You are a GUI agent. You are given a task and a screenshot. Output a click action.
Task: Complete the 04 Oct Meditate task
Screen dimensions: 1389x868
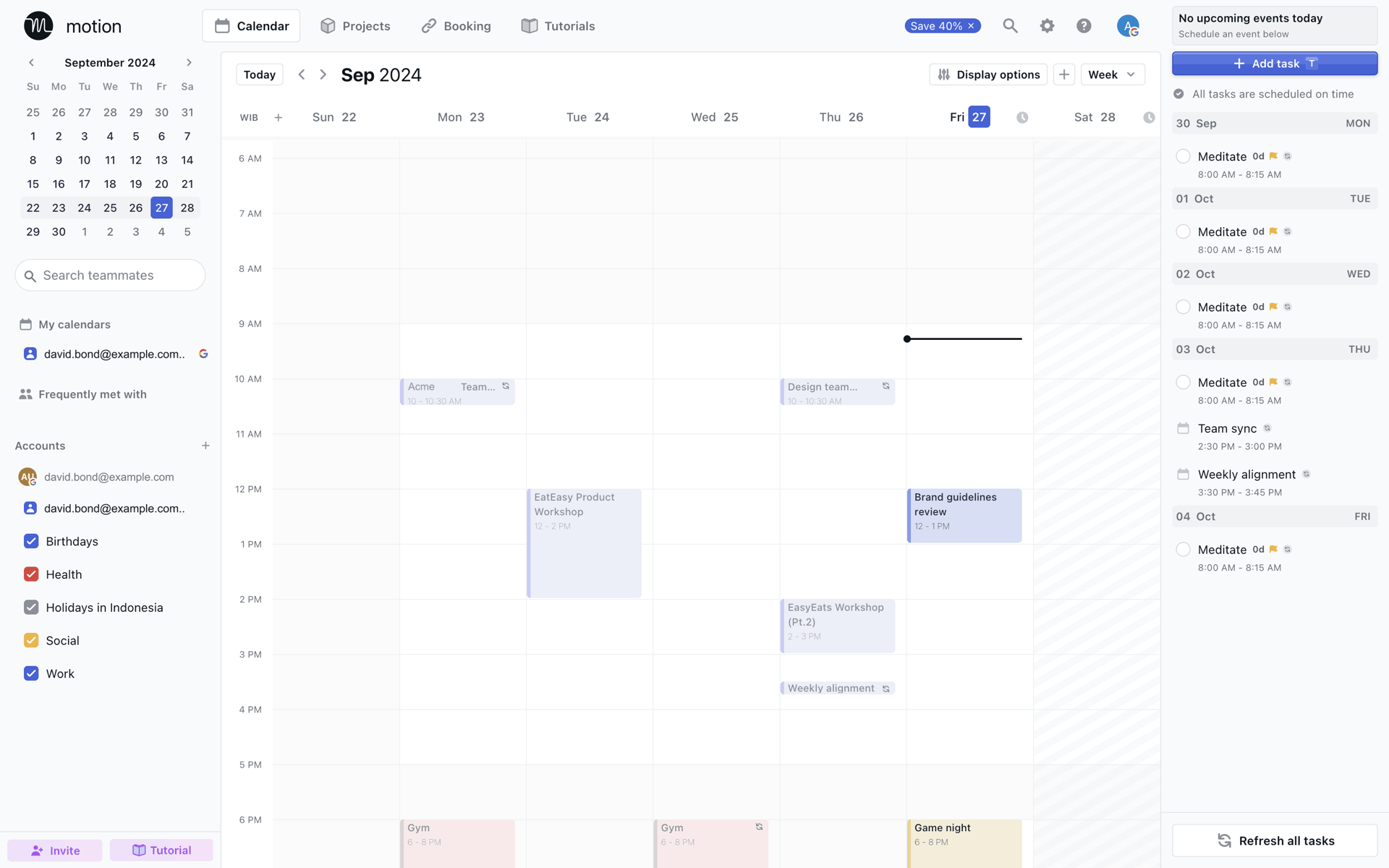(1183, 549)
